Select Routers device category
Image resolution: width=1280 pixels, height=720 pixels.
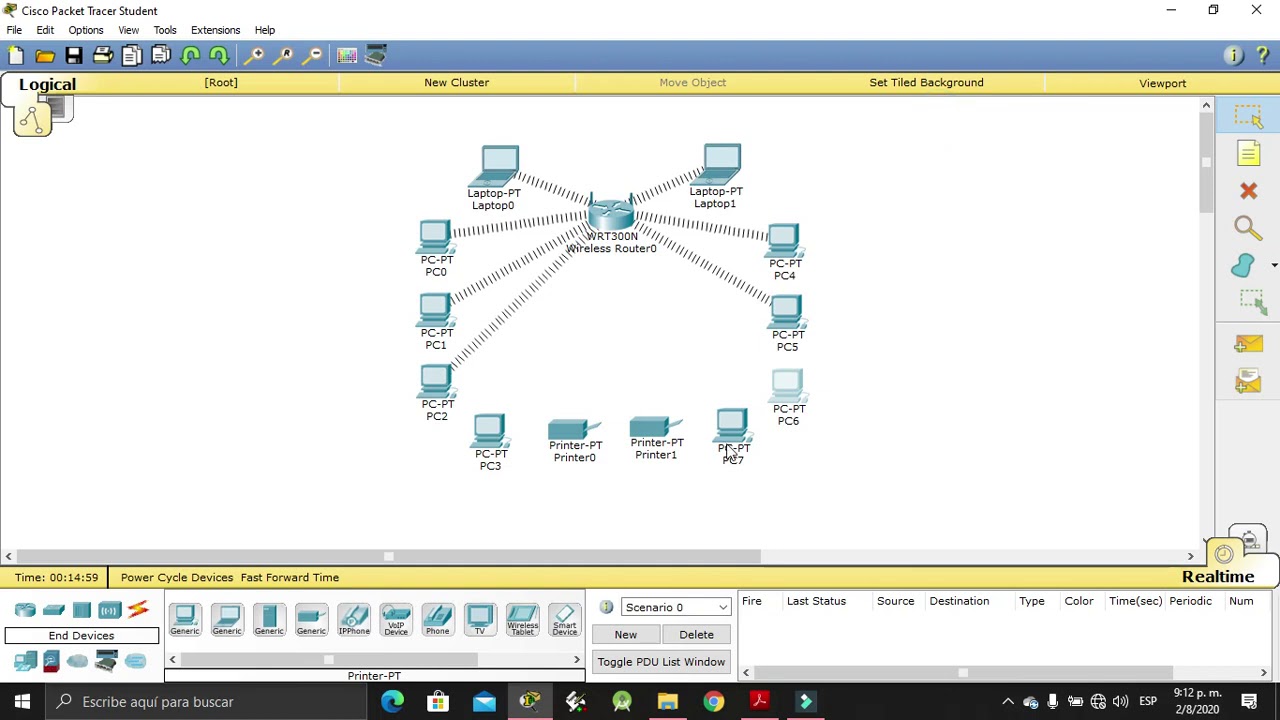click(x=25, y=610)
